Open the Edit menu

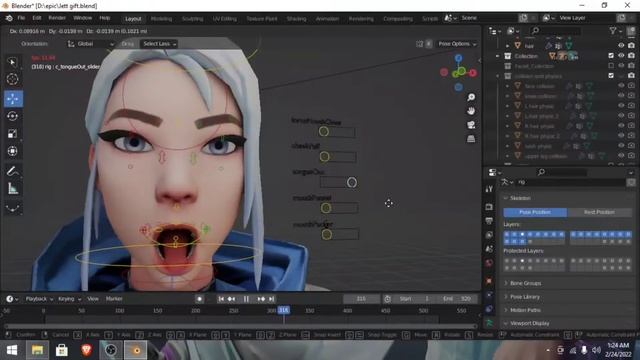(37, 18)
